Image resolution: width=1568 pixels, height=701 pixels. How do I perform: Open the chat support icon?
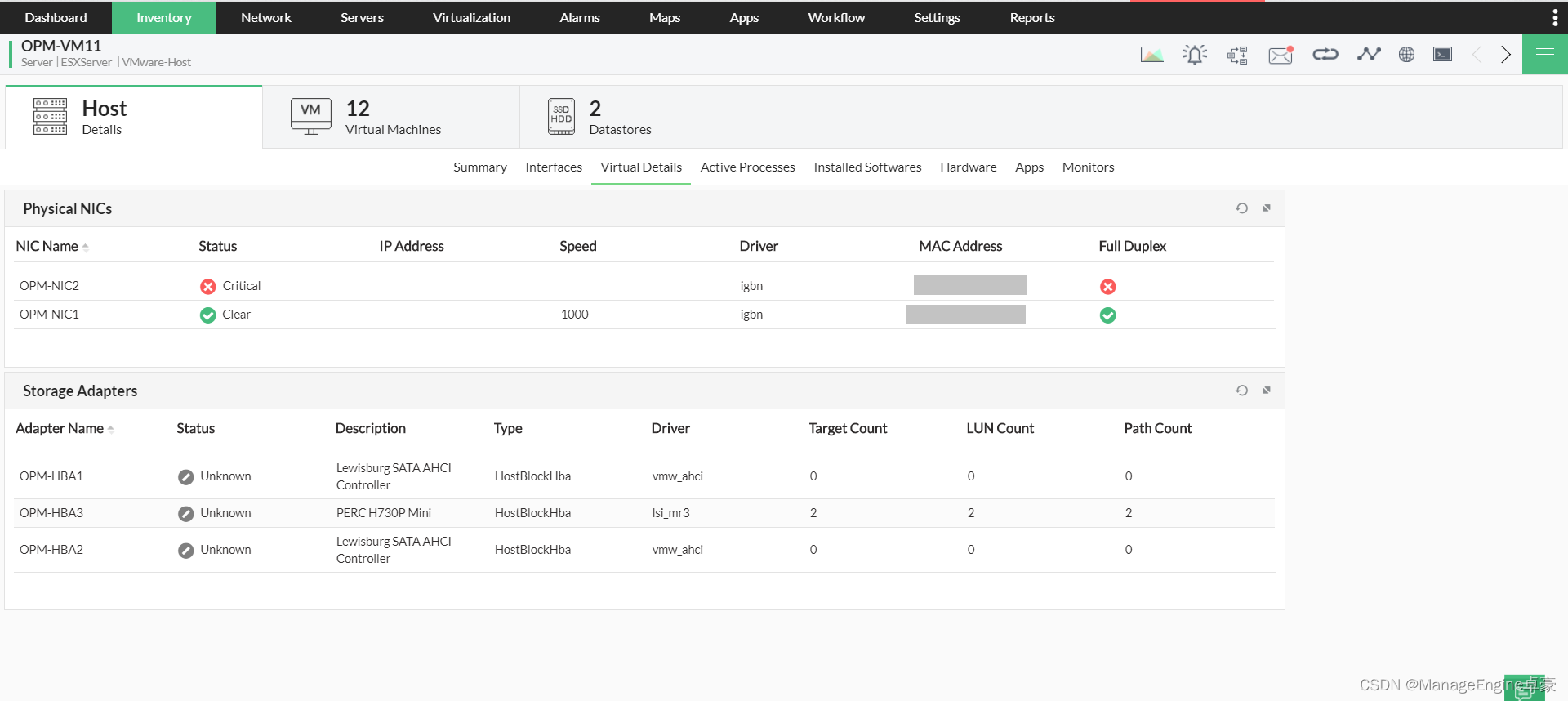1524,689
